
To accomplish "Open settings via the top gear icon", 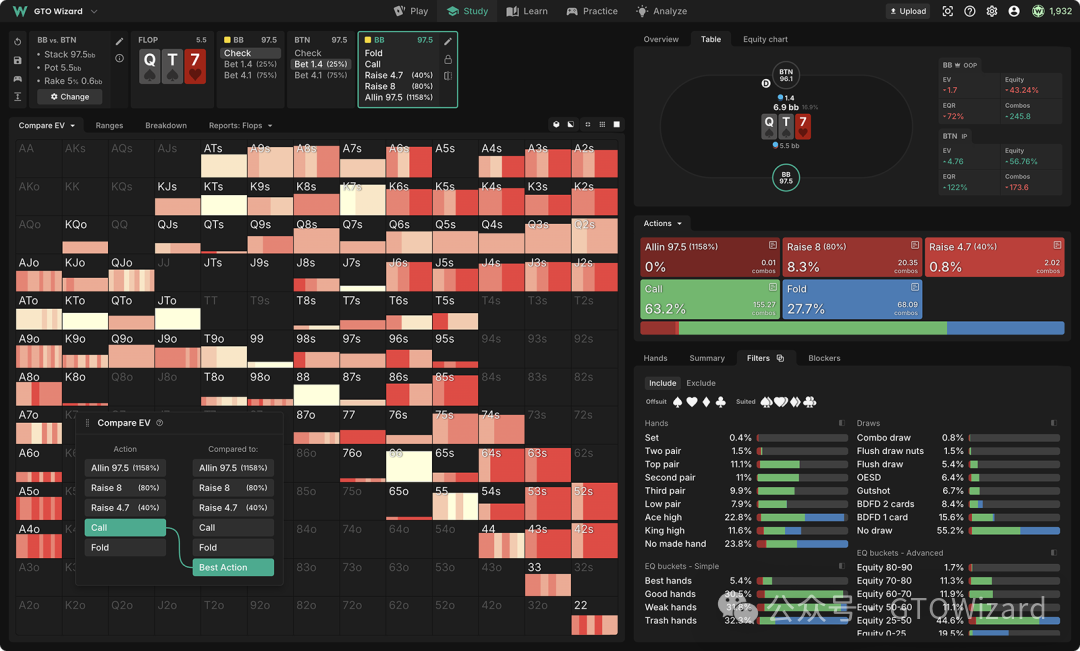I will [992, 11].
